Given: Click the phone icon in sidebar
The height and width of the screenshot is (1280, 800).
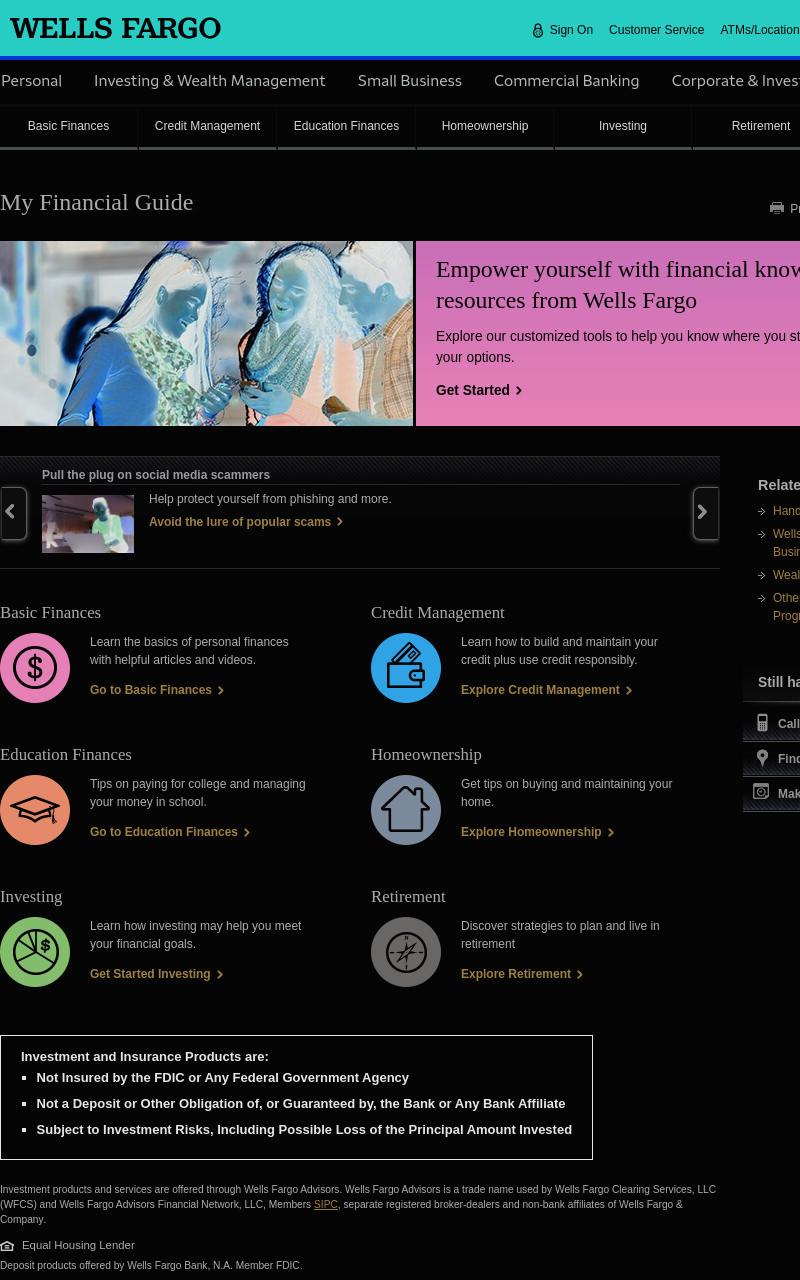Looking at the screenshot, I should point(762,723).
